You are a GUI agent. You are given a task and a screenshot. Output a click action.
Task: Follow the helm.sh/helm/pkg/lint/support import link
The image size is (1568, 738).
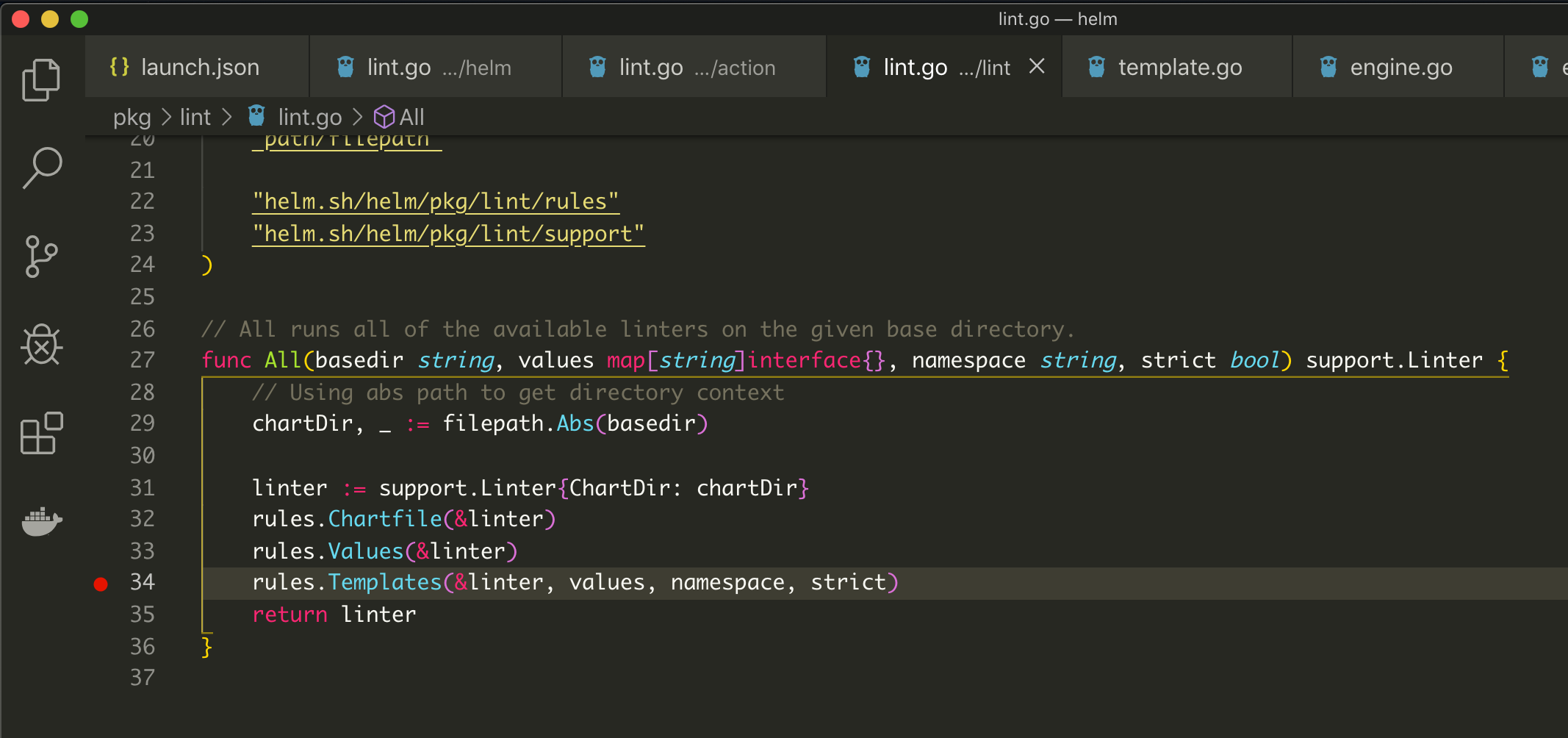[448, 234]
